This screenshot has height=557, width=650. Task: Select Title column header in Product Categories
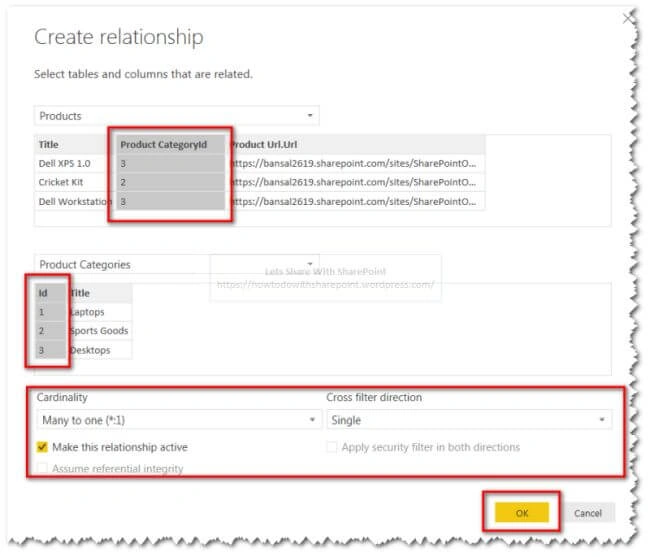(100, 293)
